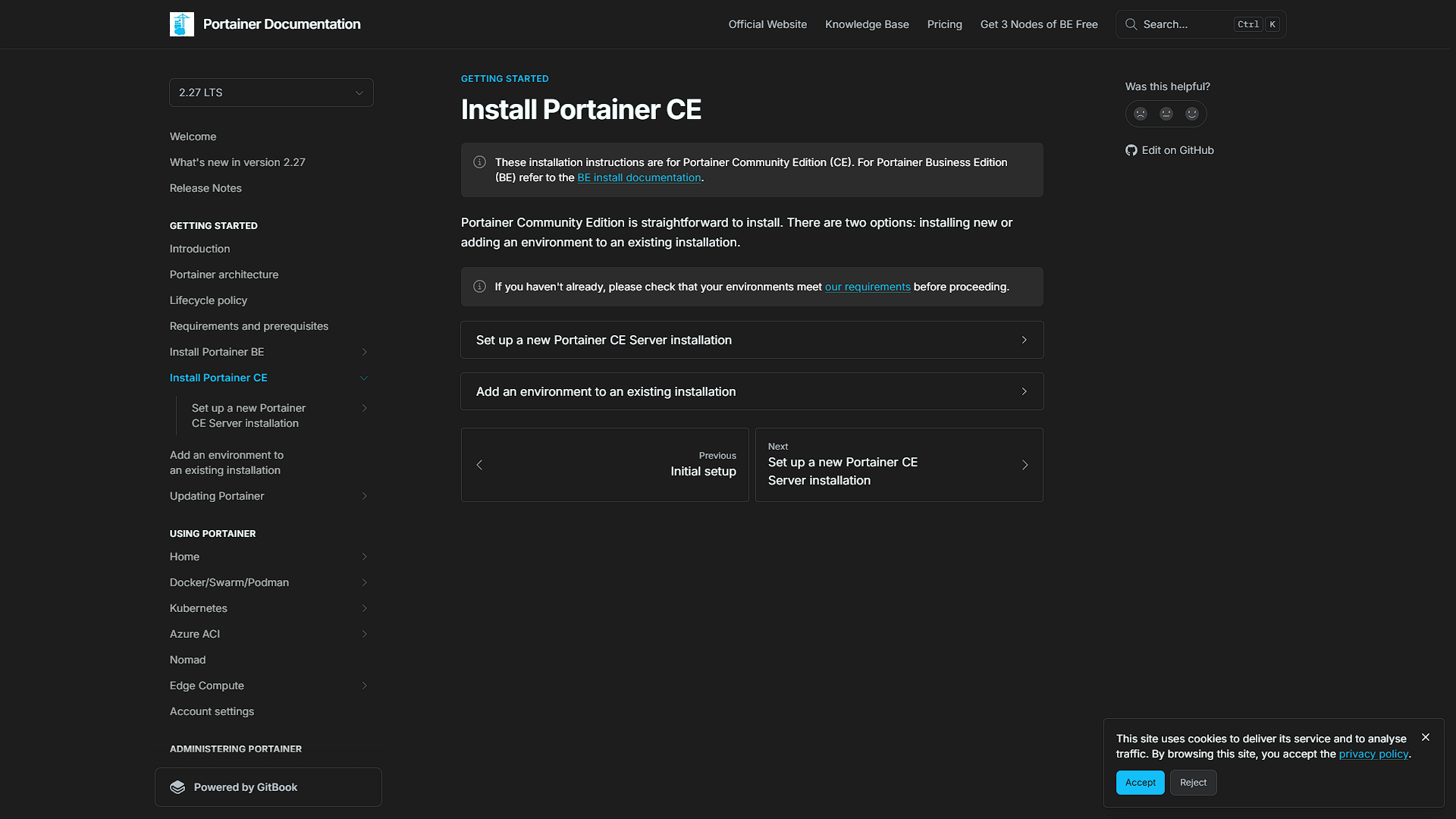Open the 2.27 LTS version dropdown

271,93
